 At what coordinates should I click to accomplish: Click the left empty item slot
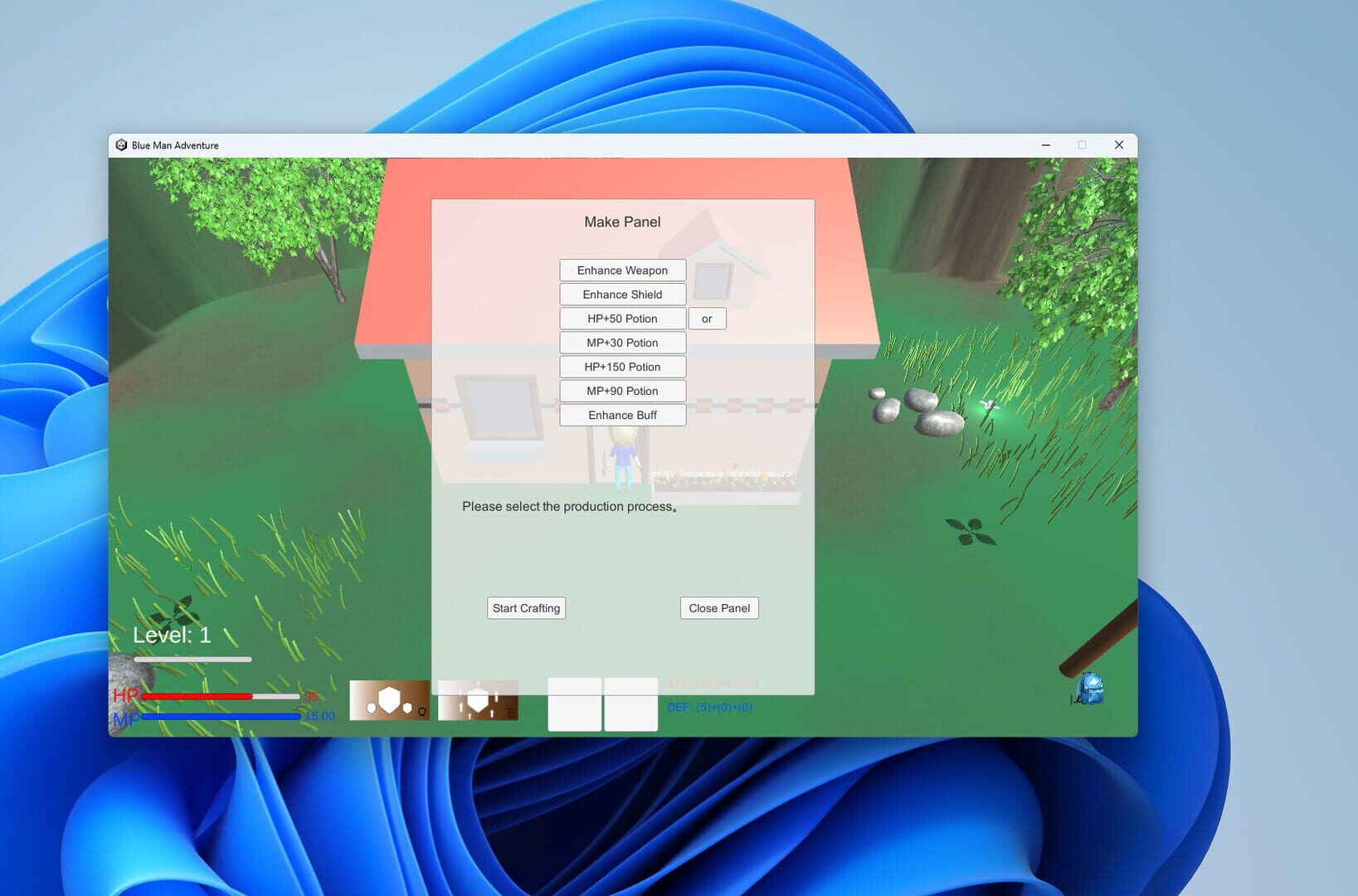[575, 704]
